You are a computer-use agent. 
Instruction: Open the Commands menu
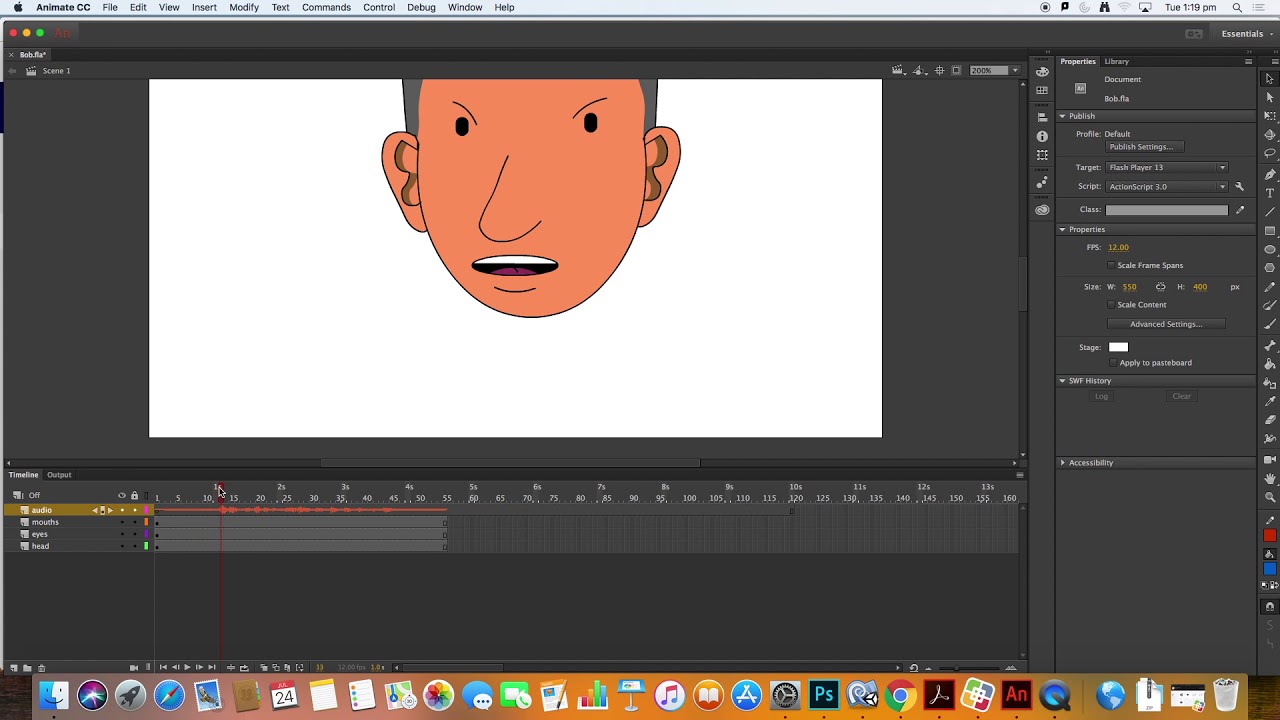[326, 7]
